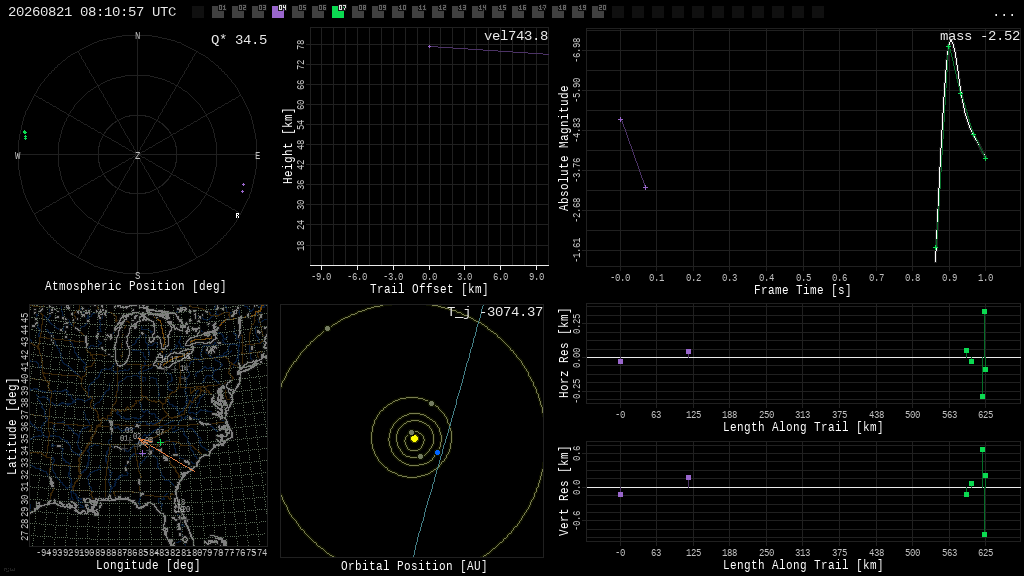
Task: Toggle station box 03 in top bar
Action: pyautogui.click(x=258, y=12)
